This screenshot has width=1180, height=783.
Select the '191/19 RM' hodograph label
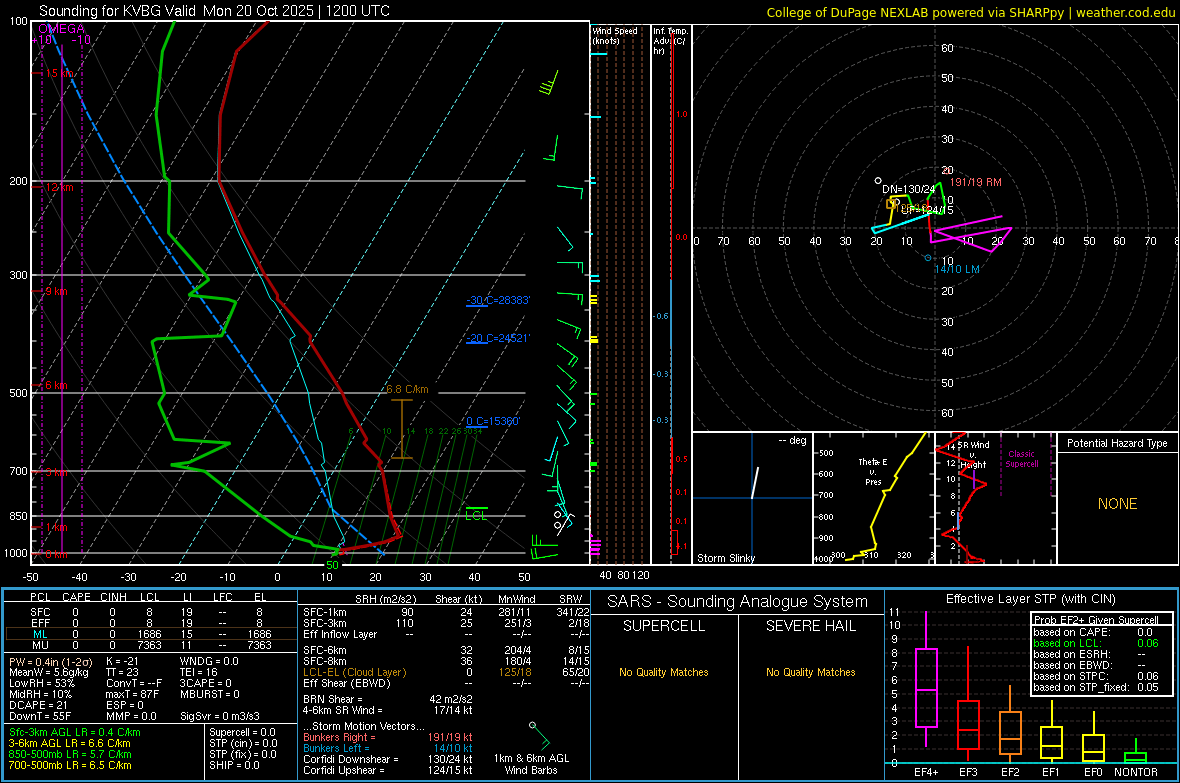(x=975, y=182)
